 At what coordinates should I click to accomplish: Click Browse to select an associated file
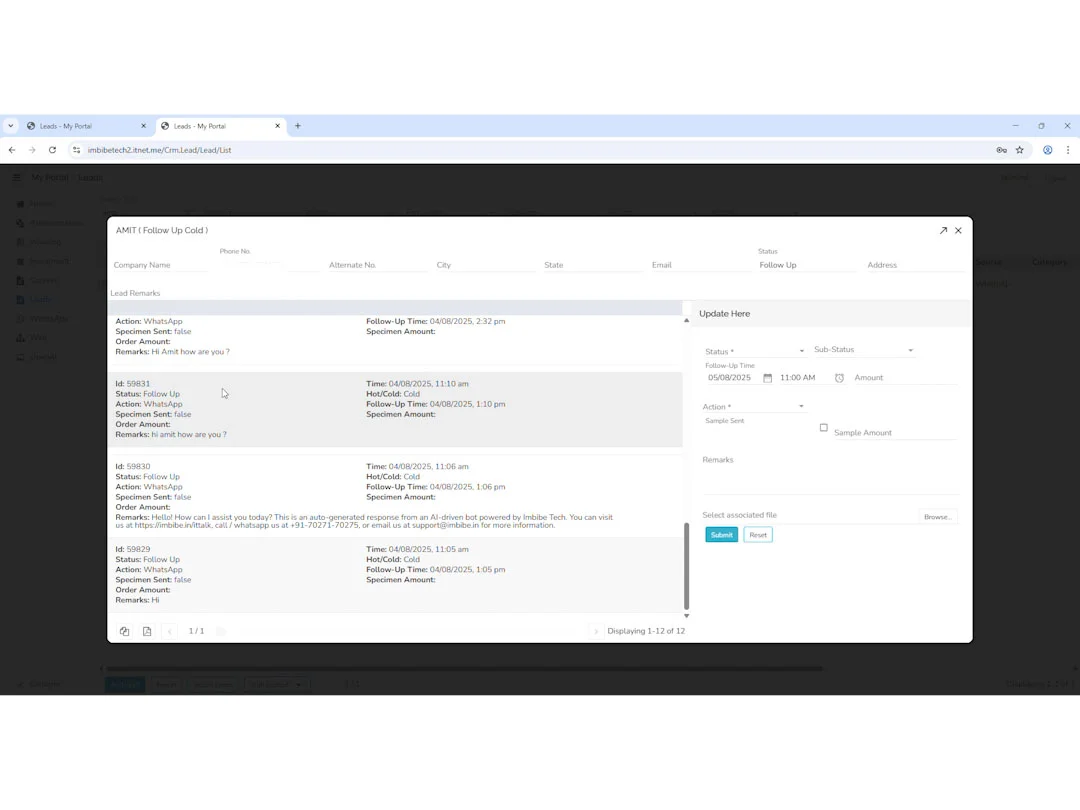(936, 516)
